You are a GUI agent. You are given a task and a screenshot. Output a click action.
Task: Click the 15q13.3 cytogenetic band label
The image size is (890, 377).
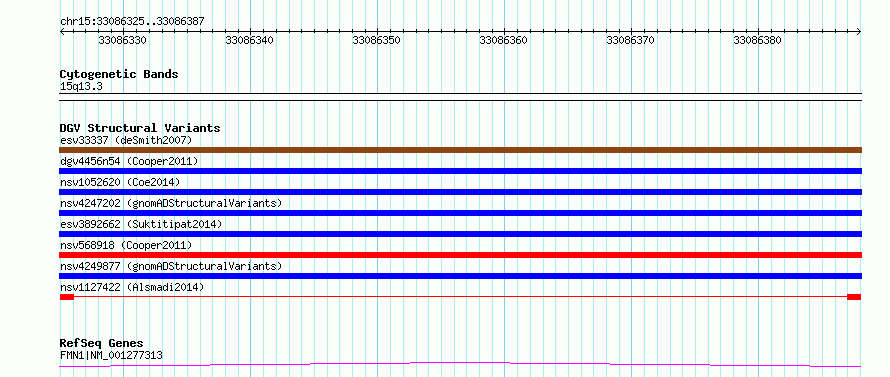81,87
